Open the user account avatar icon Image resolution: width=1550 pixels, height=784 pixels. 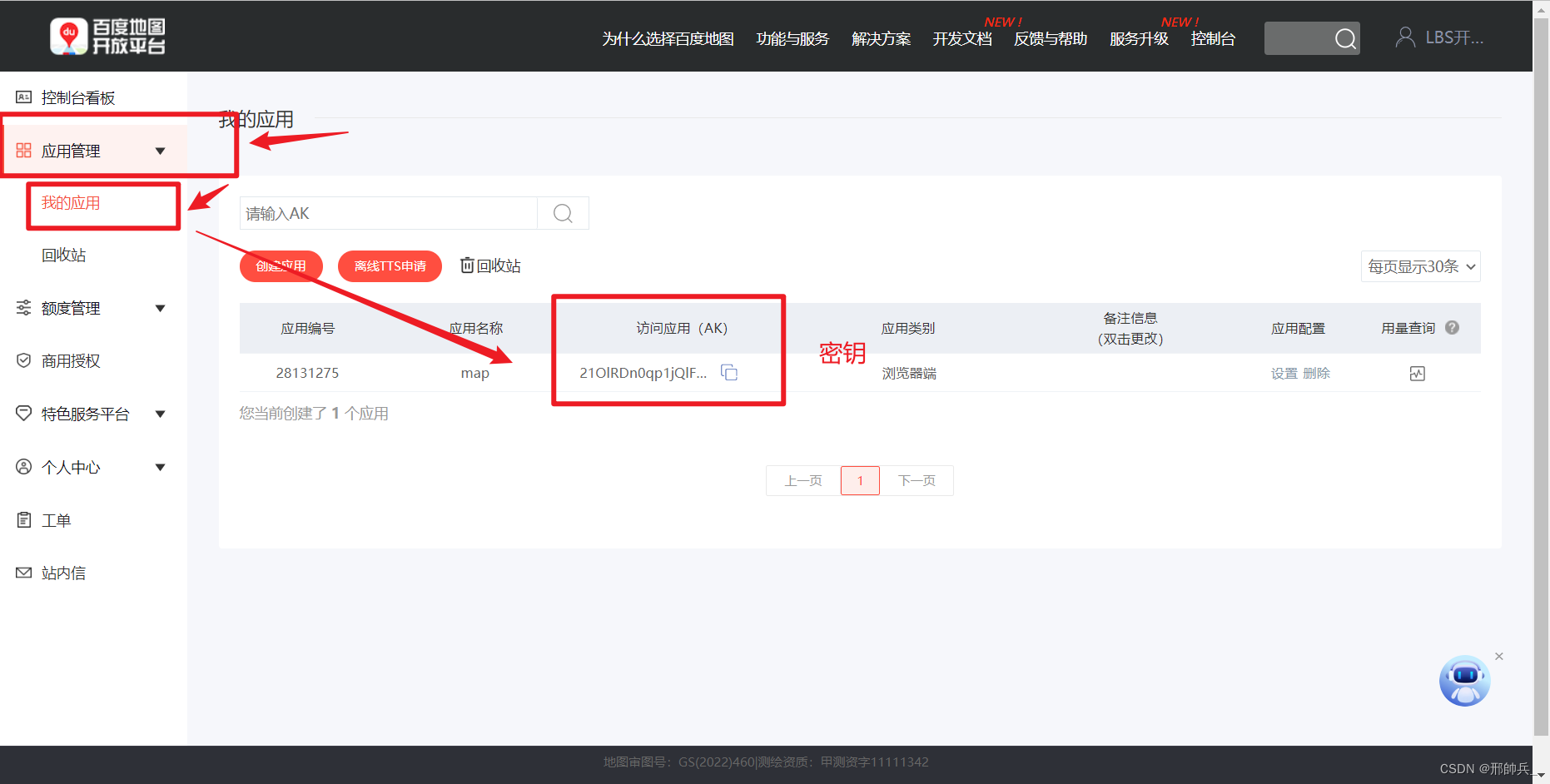click(1405, 37)
